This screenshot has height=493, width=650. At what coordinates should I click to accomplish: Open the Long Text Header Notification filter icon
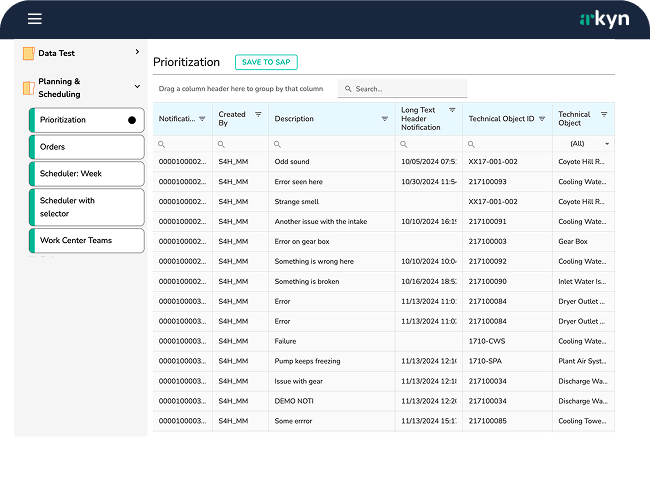point(452,110)
